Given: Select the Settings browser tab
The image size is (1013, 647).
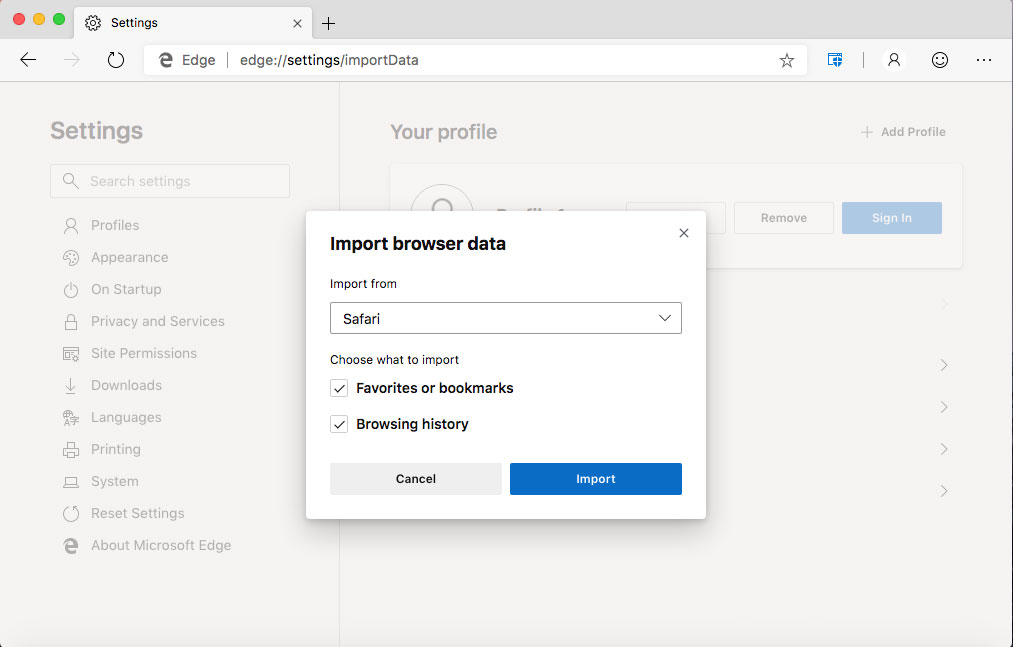Looking at the screenshot, I should click(193, 23).
